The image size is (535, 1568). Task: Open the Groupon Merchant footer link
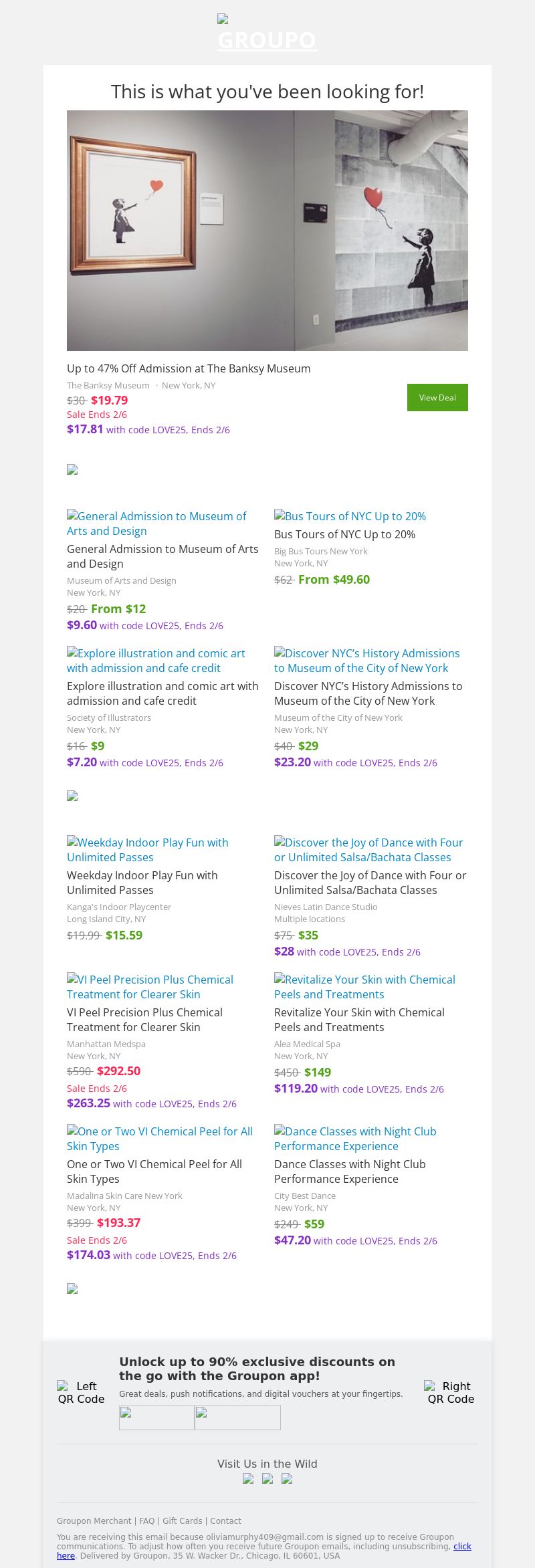tap(94, 1521)
